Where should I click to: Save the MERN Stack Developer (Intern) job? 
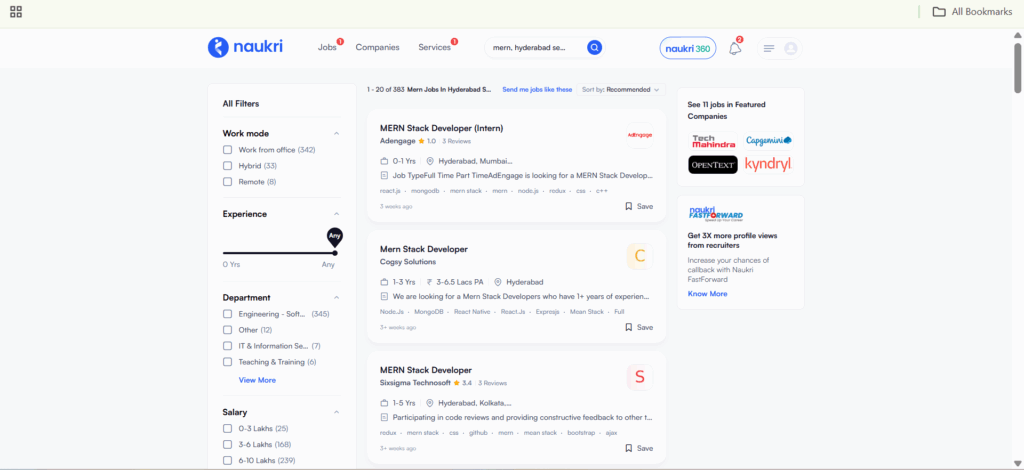[638, 206]
